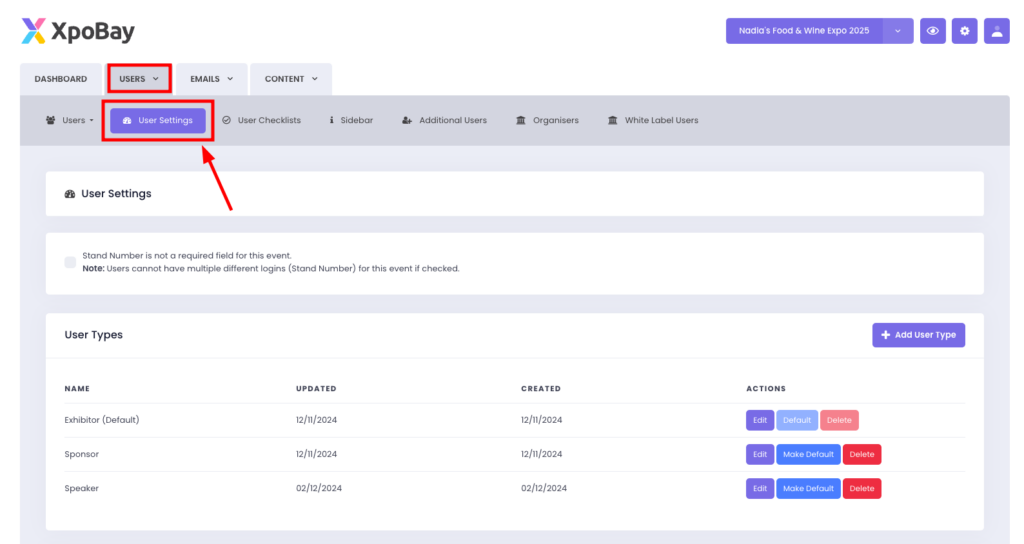
Task: Click the eye preview icon
Action: click(932, 31)
